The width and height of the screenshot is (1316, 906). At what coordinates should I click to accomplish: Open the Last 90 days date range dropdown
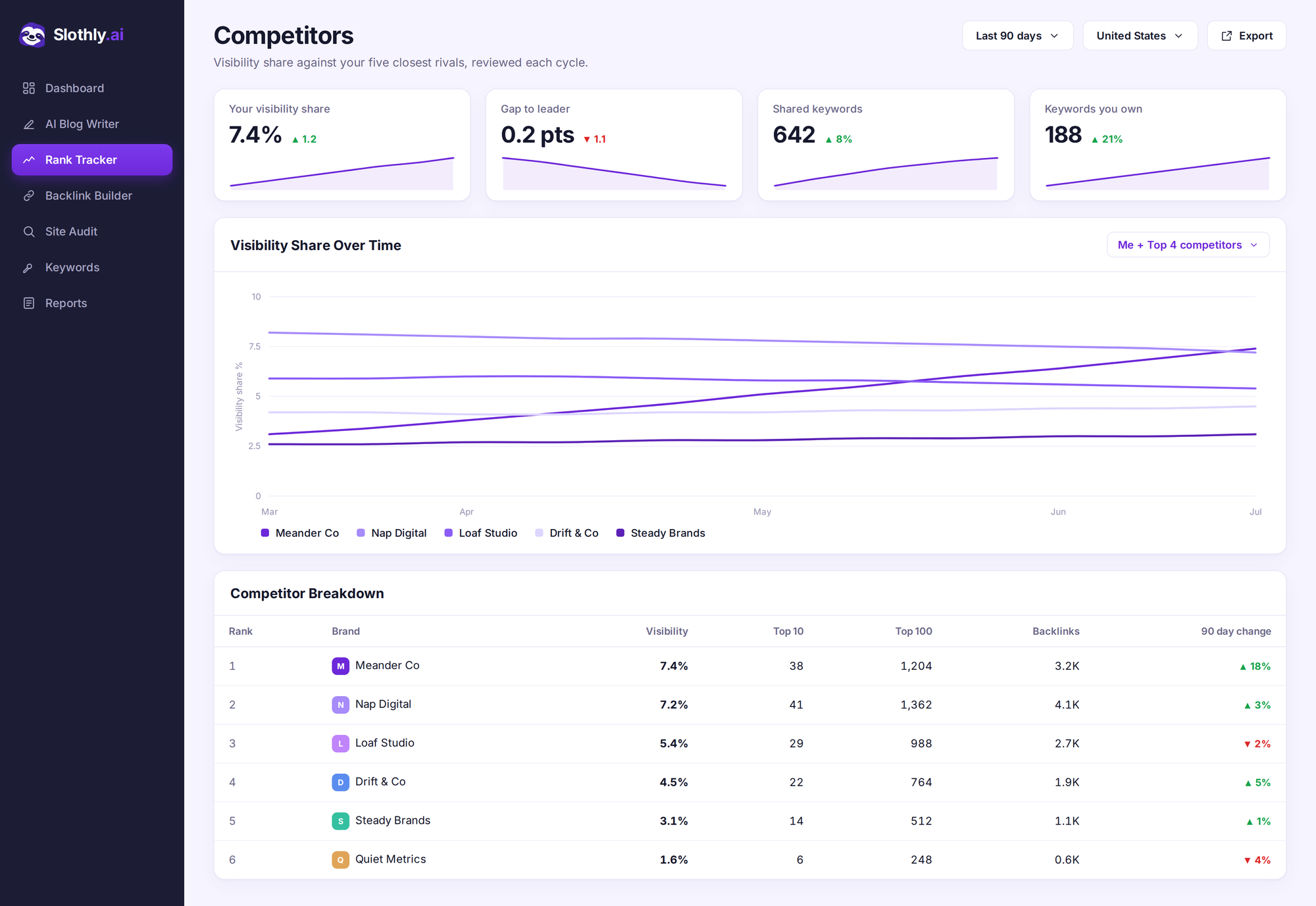point(1017,36)
